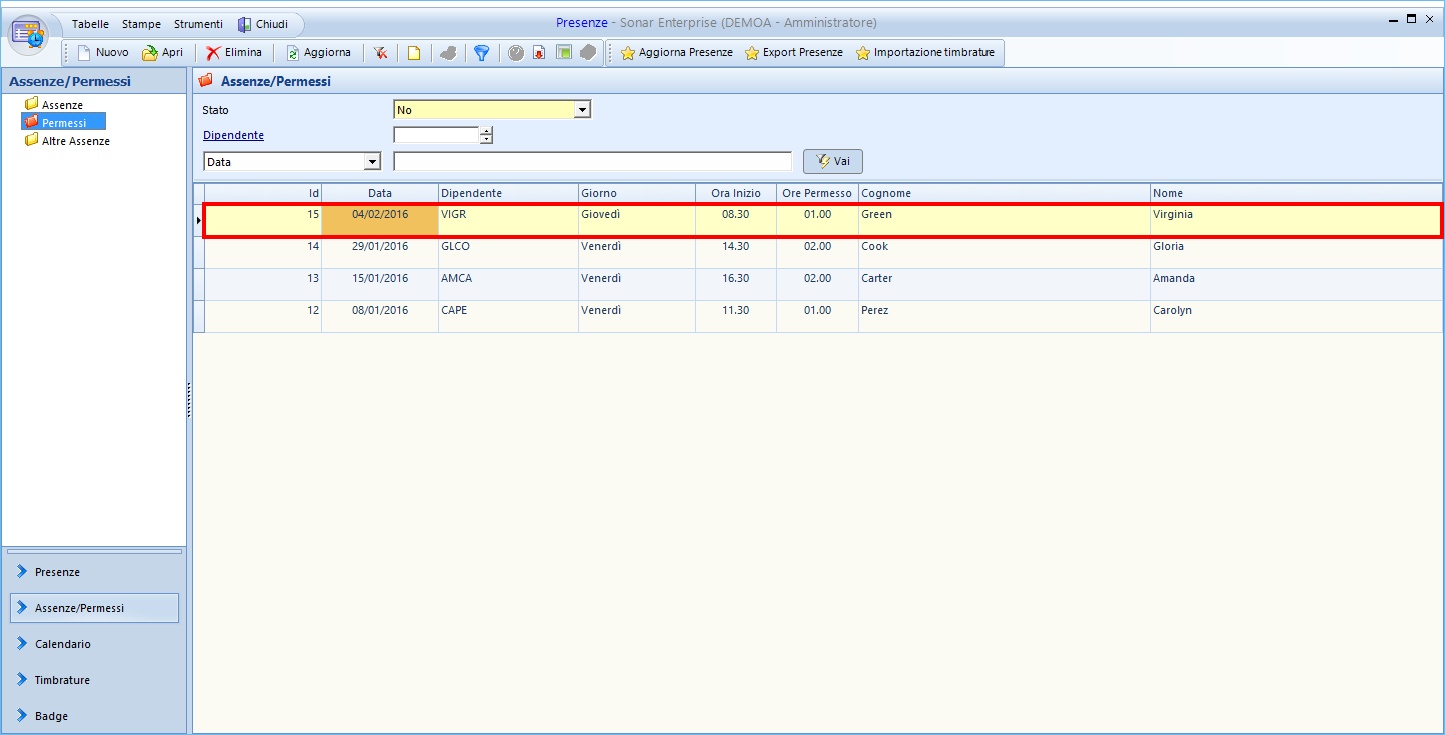Click the Sonar application logo button
Image resolution: width=1445 pixels, height=735 pixels.
point(29,34)
